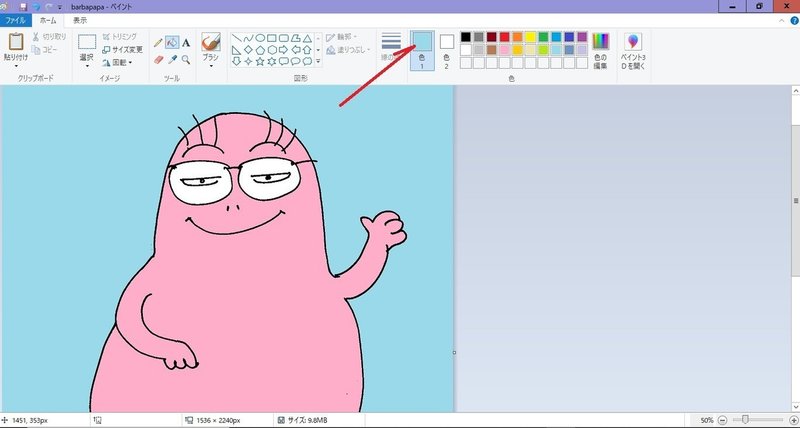
Task: Open Edit colors (色の編集)
Action: click(x=601, y=51)
